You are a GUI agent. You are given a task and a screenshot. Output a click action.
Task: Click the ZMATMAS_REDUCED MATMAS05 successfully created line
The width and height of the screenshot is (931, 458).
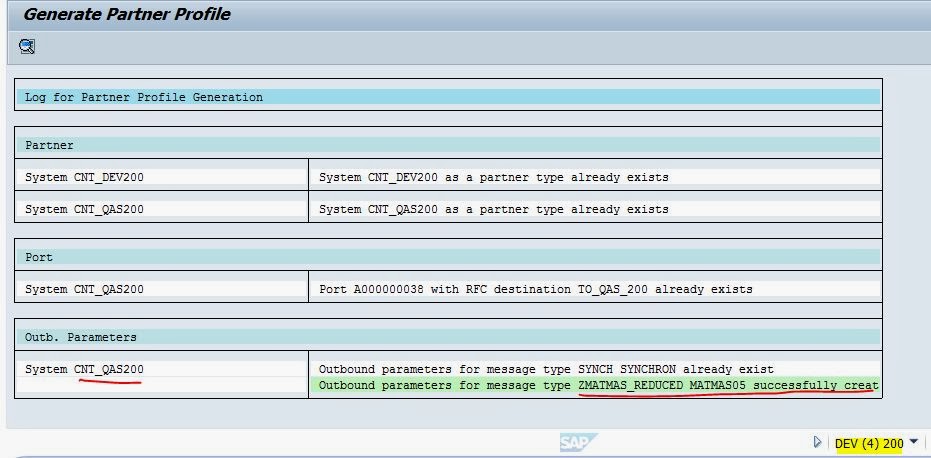[x=595, y=386]
